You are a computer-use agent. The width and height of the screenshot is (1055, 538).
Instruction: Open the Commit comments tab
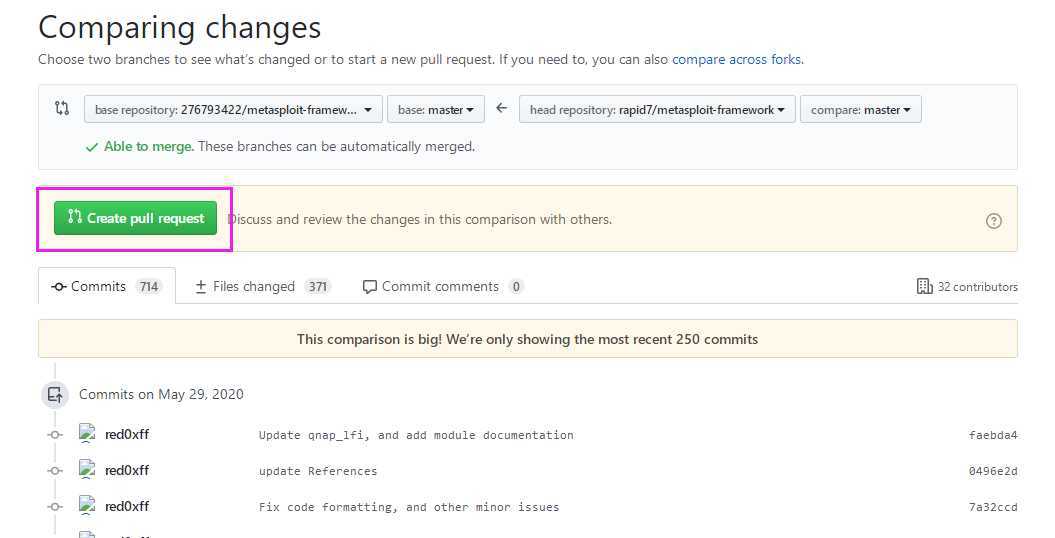point(442,286)
